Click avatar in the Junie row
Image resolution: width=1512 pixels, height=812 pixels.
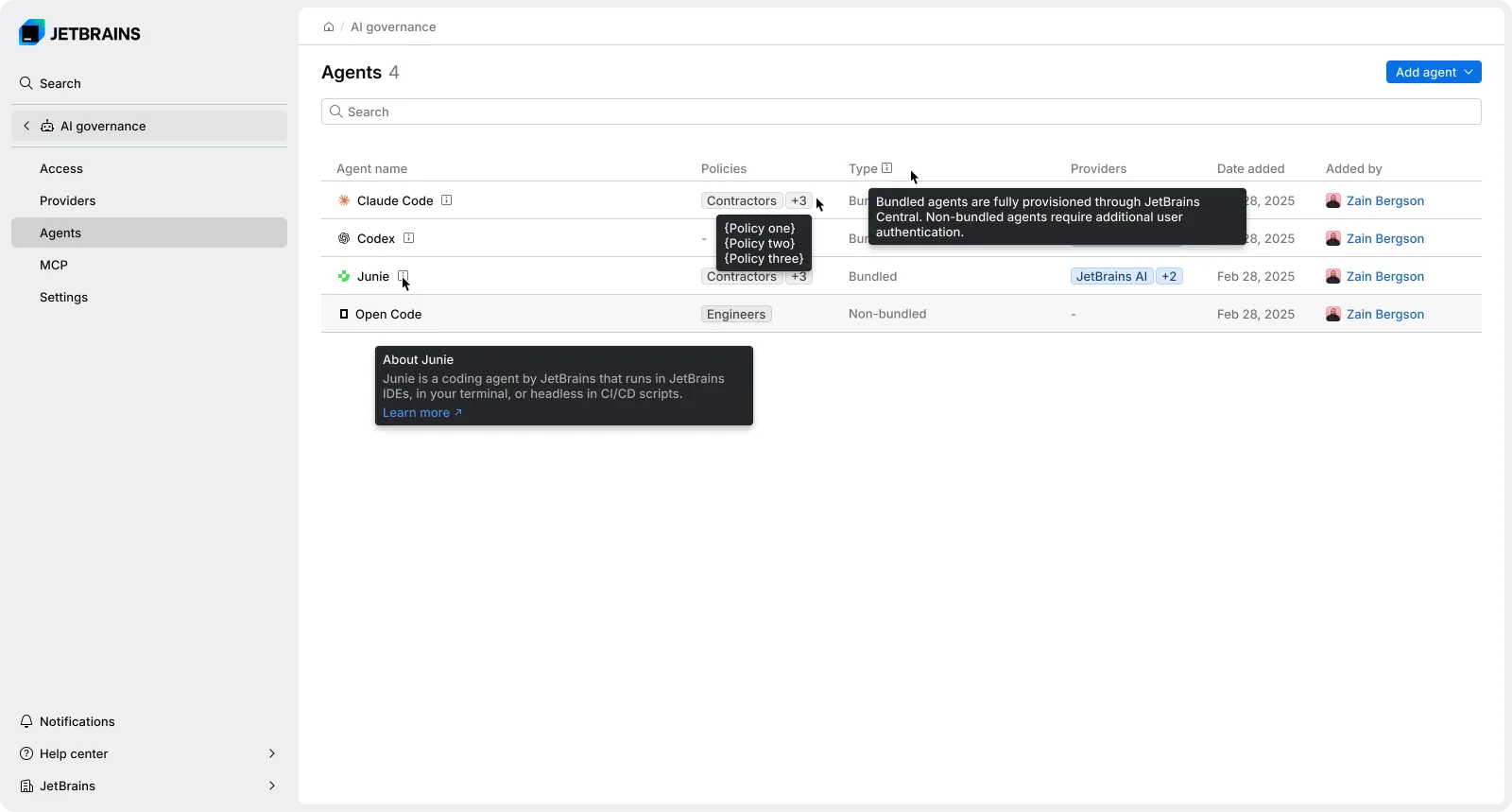coord(1333,276)
